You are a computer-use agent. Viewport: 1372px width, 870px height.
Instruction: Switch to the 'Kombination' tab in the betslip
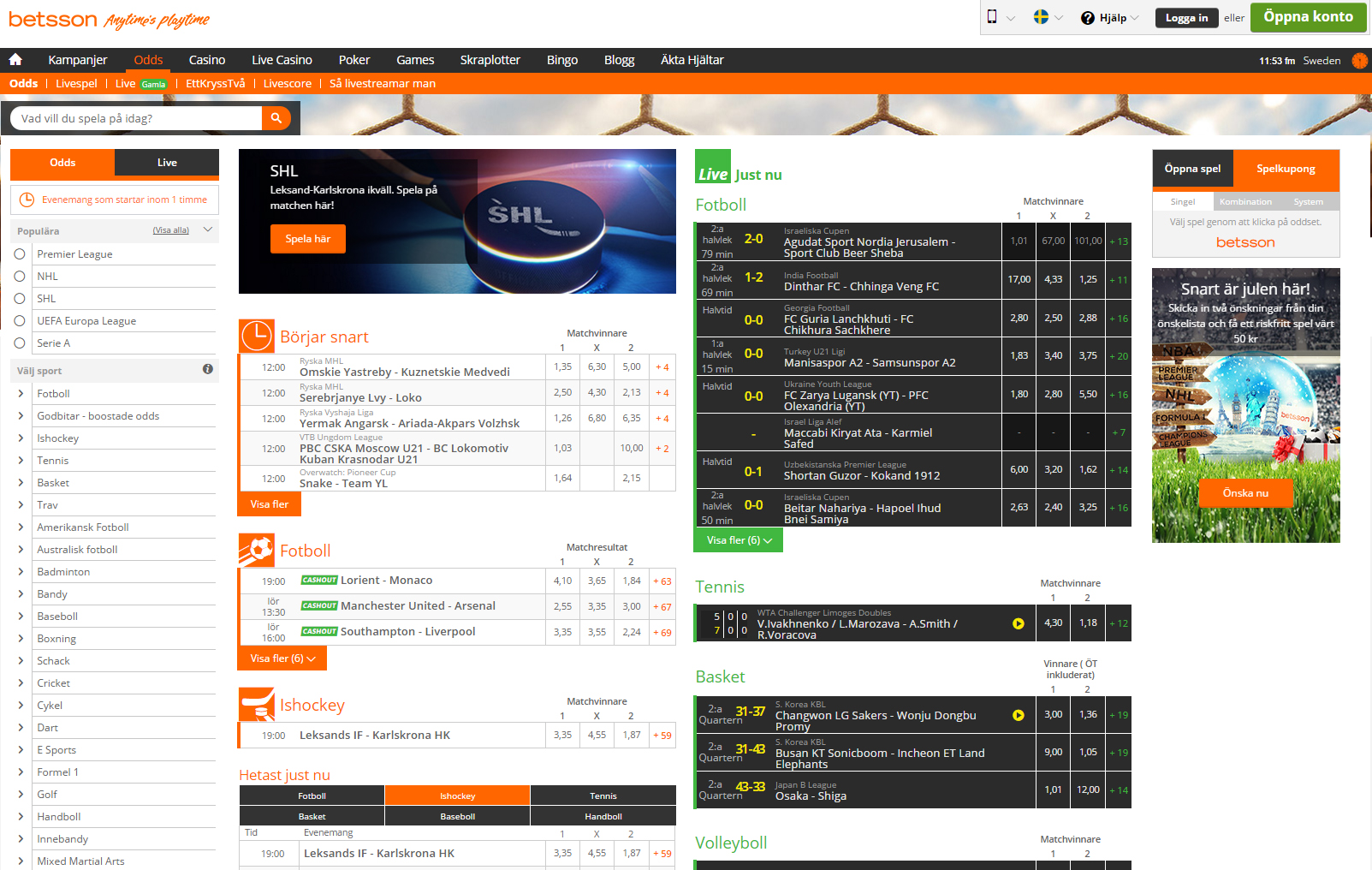pyautogui.click(x=1245, y=201)
